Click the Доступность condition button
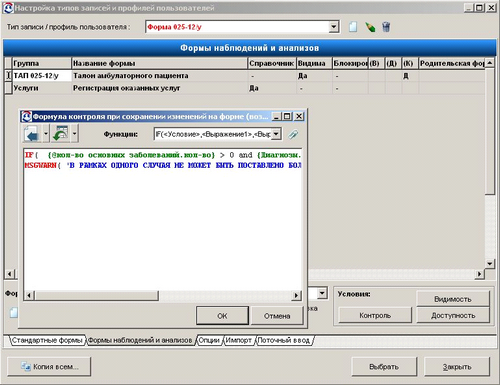 point(453,315)
